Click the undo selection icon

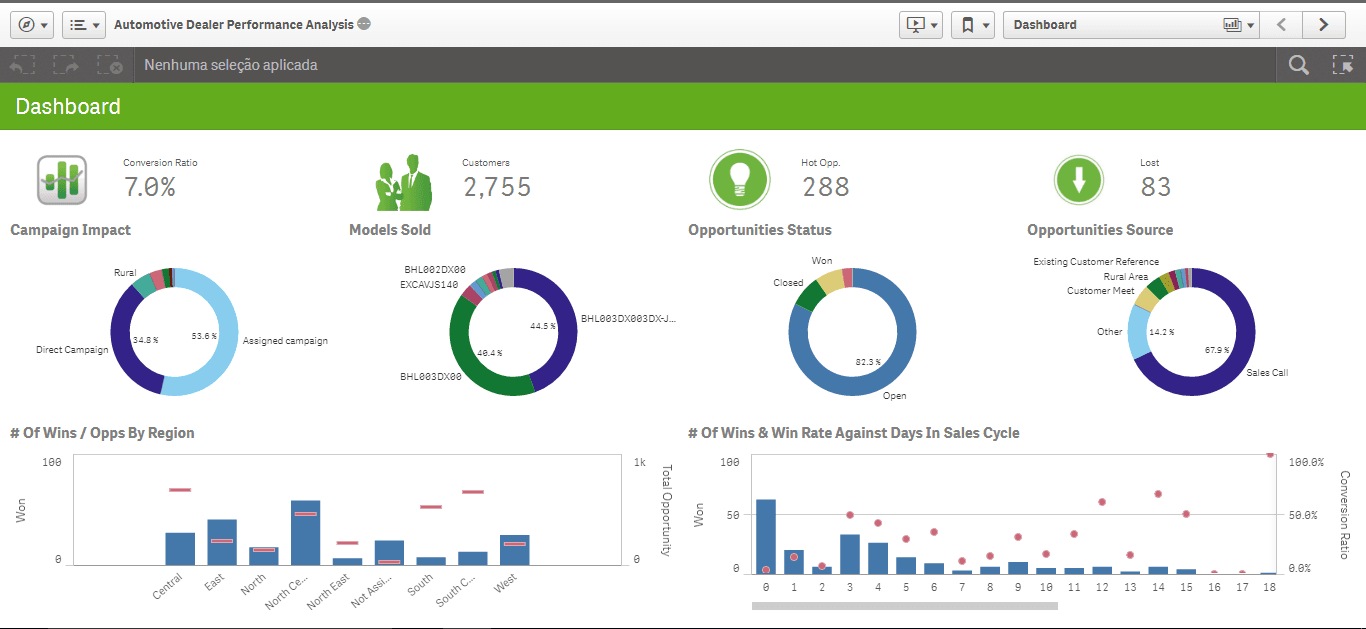point(20,64)
